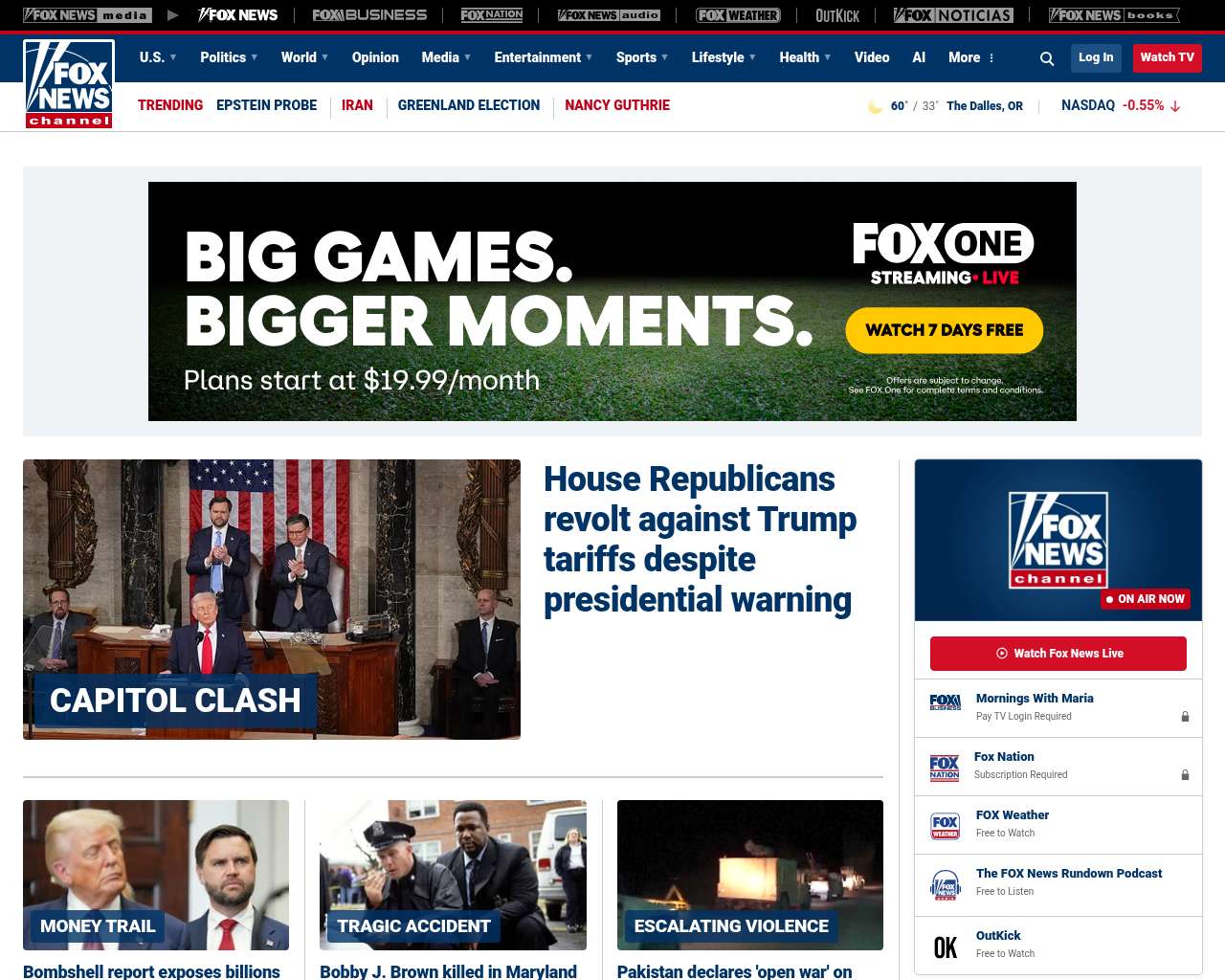Click the Log In button
The image size is (1225, 980).
pyautogui.click(x=1096, y=57)
